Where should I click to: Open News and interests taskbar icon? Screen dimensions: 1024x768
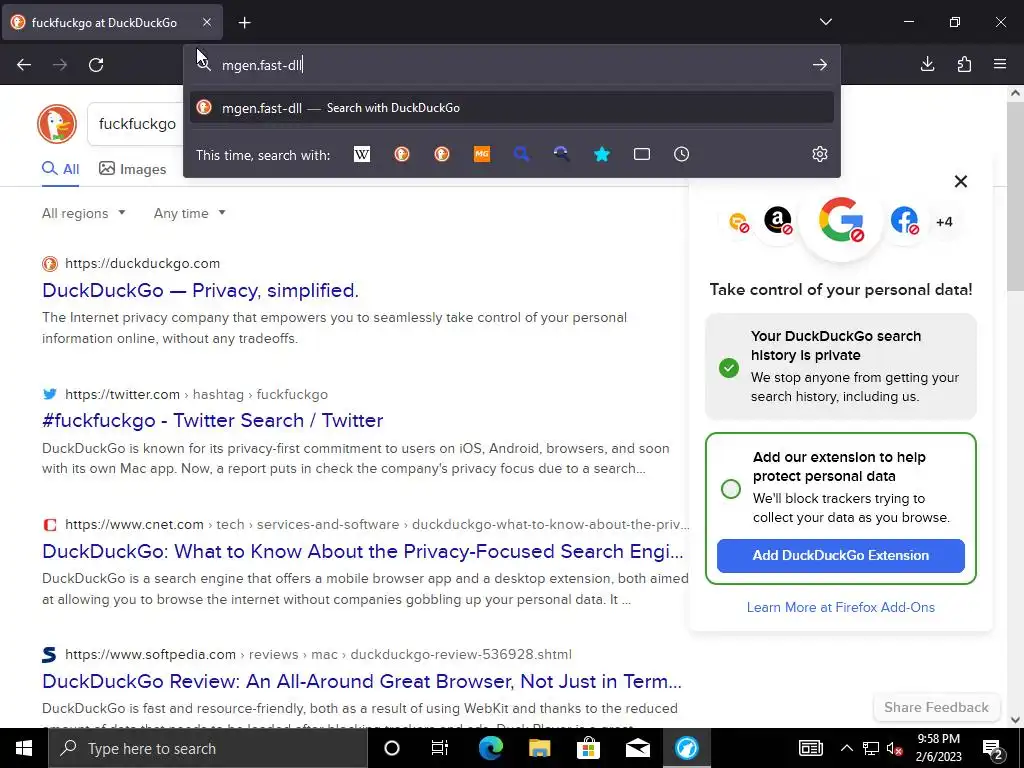[x=810, y=748]
